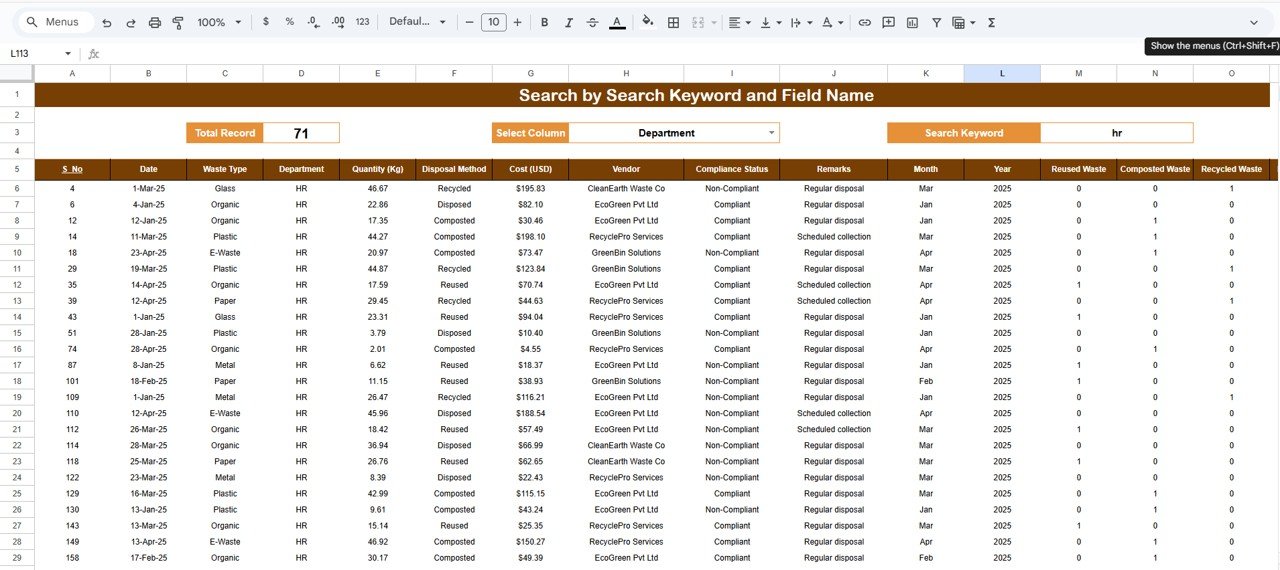Add a comment using the comment icon
The width and height of the screenshot is (1280, 570).
[888, 22]
